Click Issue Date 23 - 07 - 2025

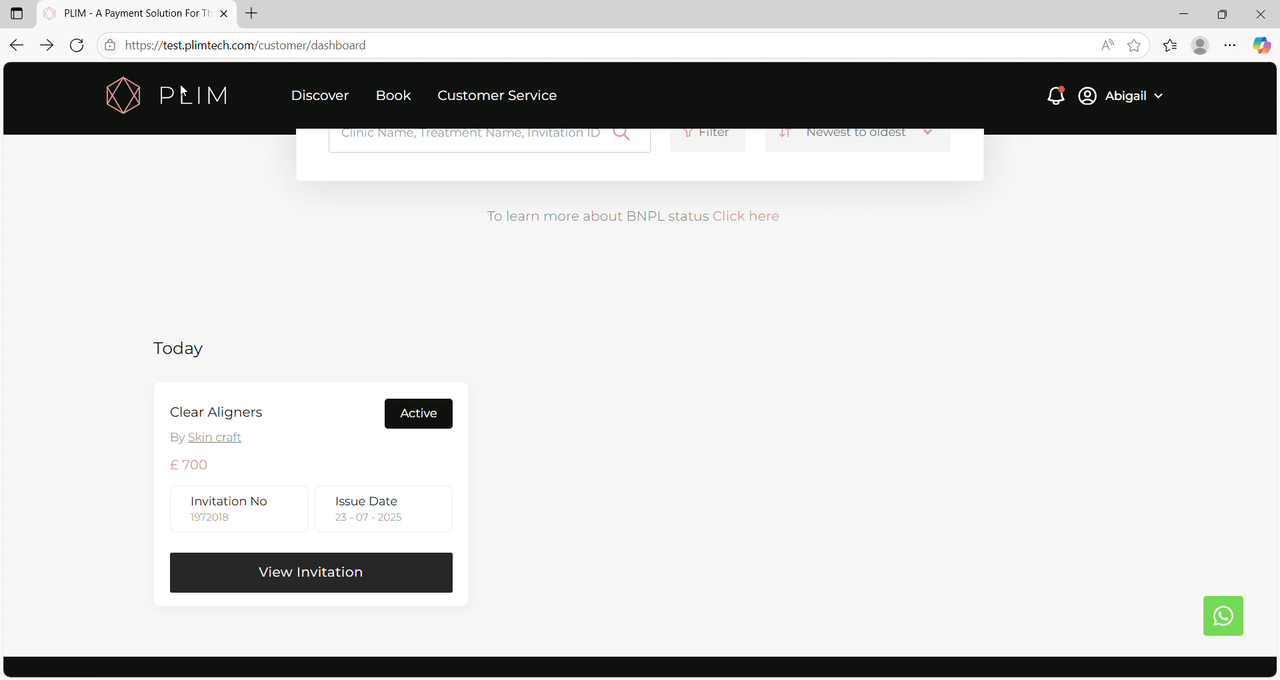384,509
